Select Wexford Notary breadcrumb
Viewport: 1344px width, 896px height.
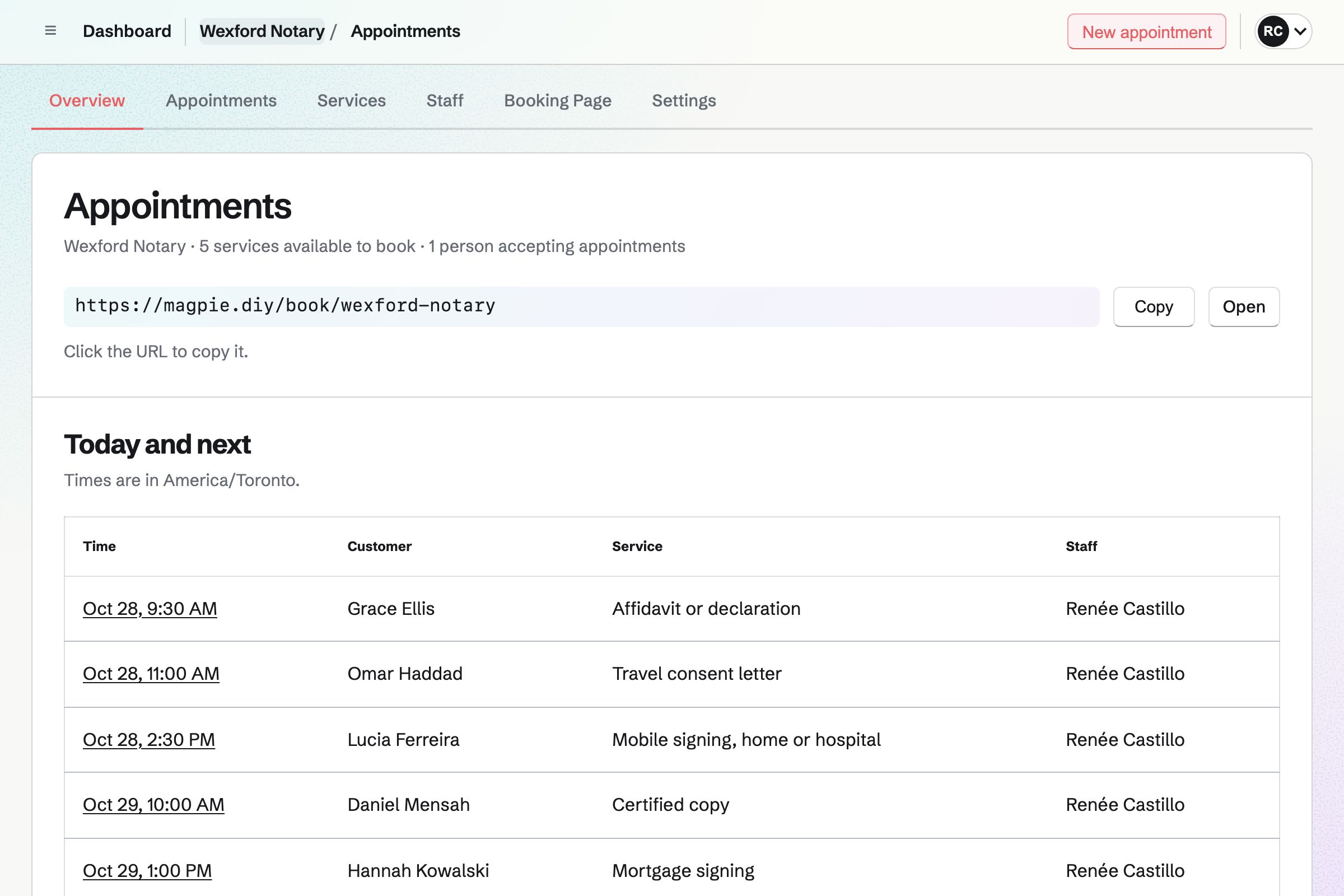click(x=262, y=31)
